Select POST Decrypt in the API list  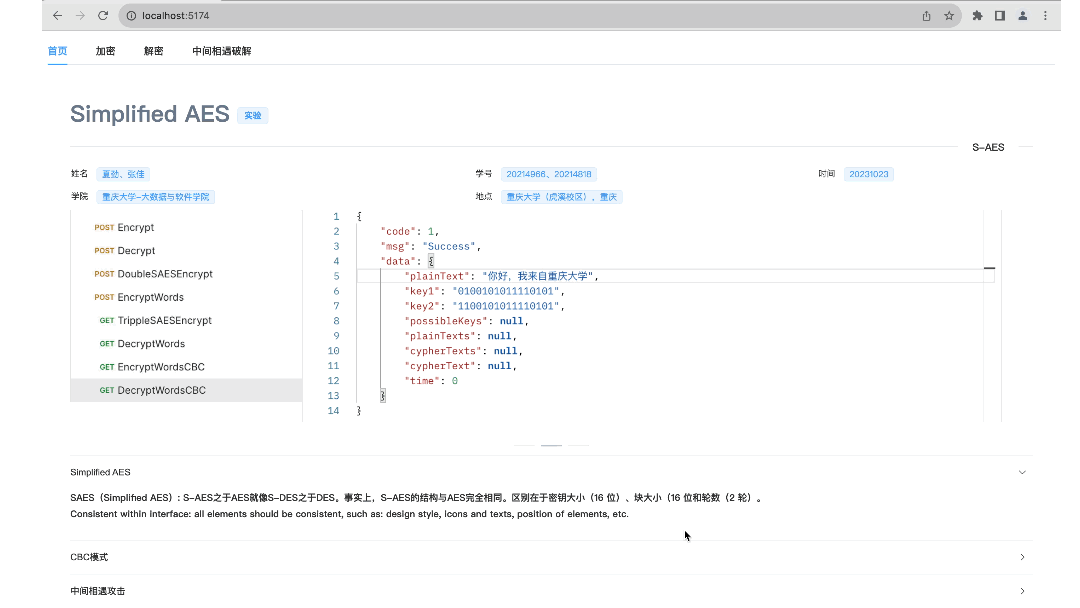click(186, 251)
